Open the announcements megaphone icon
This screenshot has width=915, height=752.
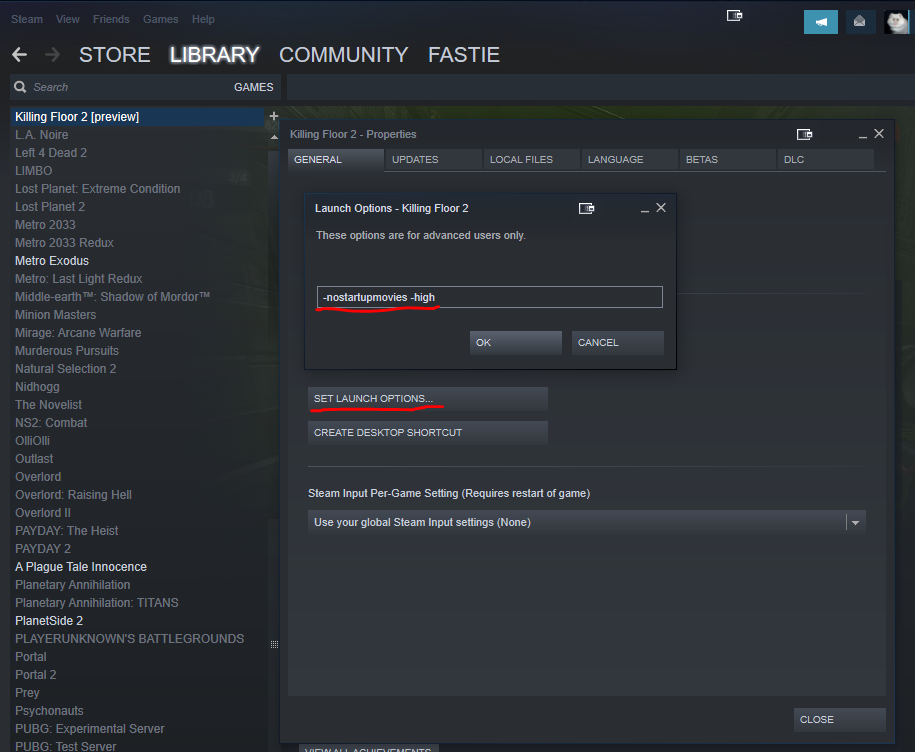tap(820, 22)
